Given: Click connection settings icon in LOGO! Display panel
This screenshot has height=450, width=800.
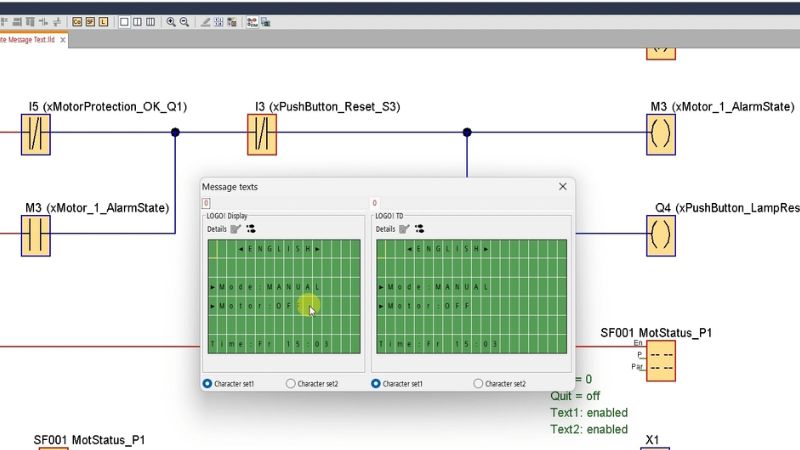Looking at the screenshot, I should pyautogui.click(x=251, y=229).
